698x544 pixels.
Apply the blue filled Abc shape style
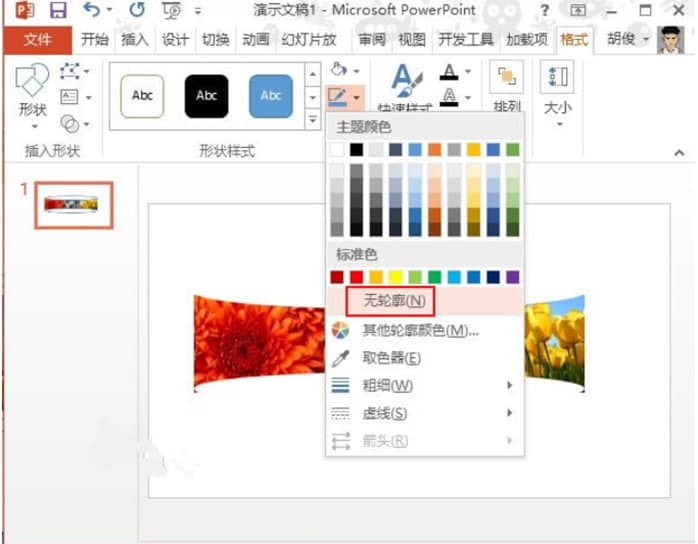(x=271, y=96)
